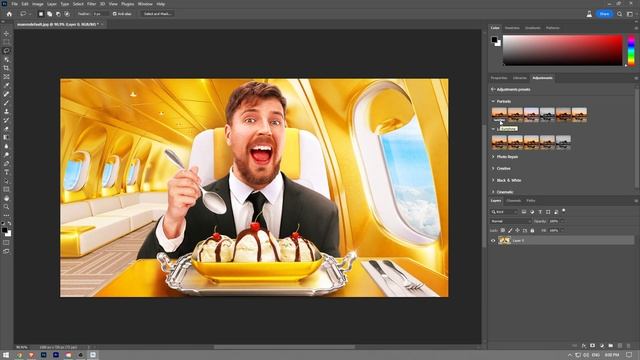Open the Normal blend mode dropdown
The image size is (640, 360).
(511, 221)
